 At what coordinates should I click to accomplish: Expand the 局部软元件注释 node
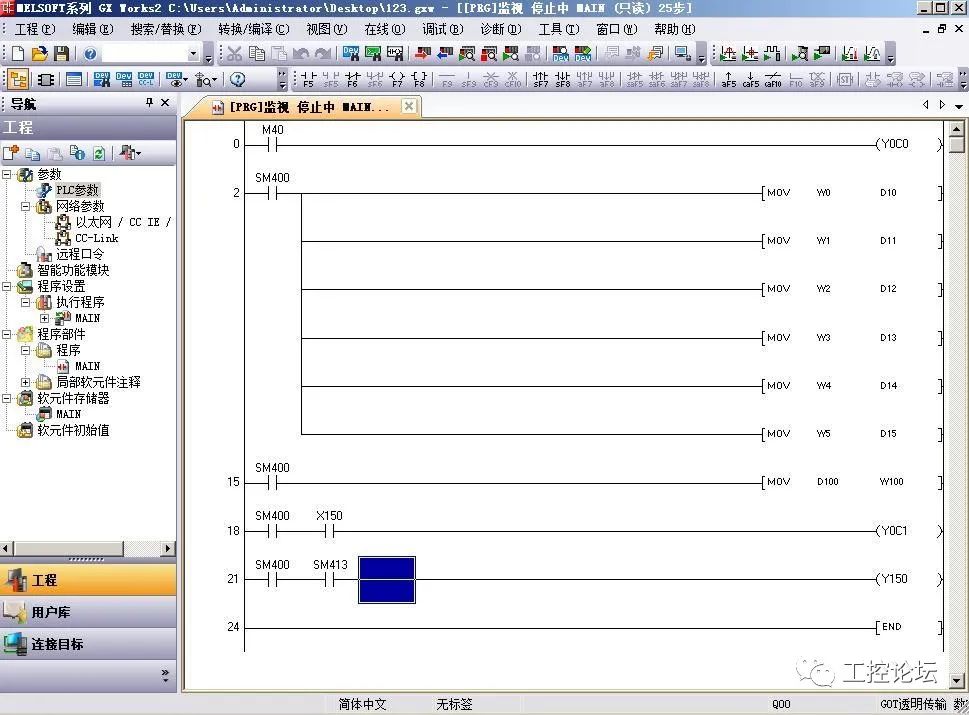point(25,383)
